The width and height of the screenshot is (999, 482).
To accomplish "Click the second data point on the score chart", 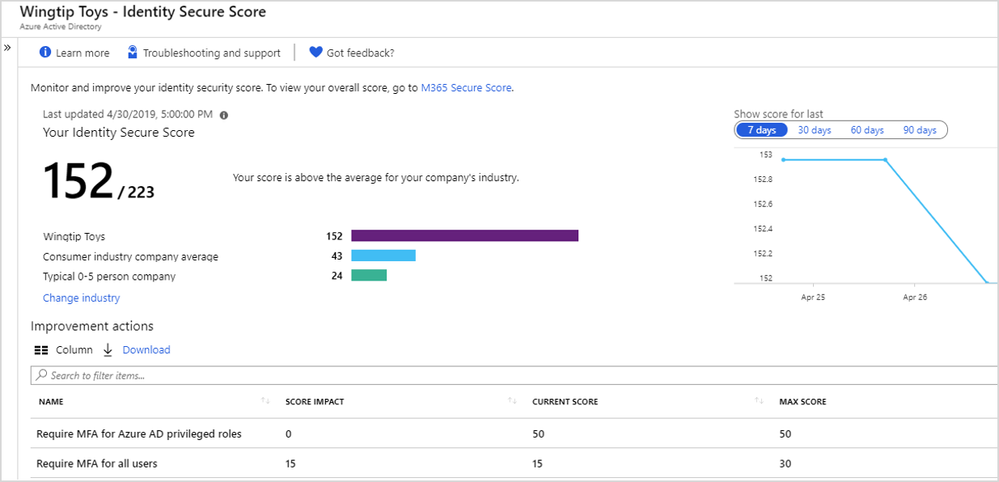I will point(885,160).
